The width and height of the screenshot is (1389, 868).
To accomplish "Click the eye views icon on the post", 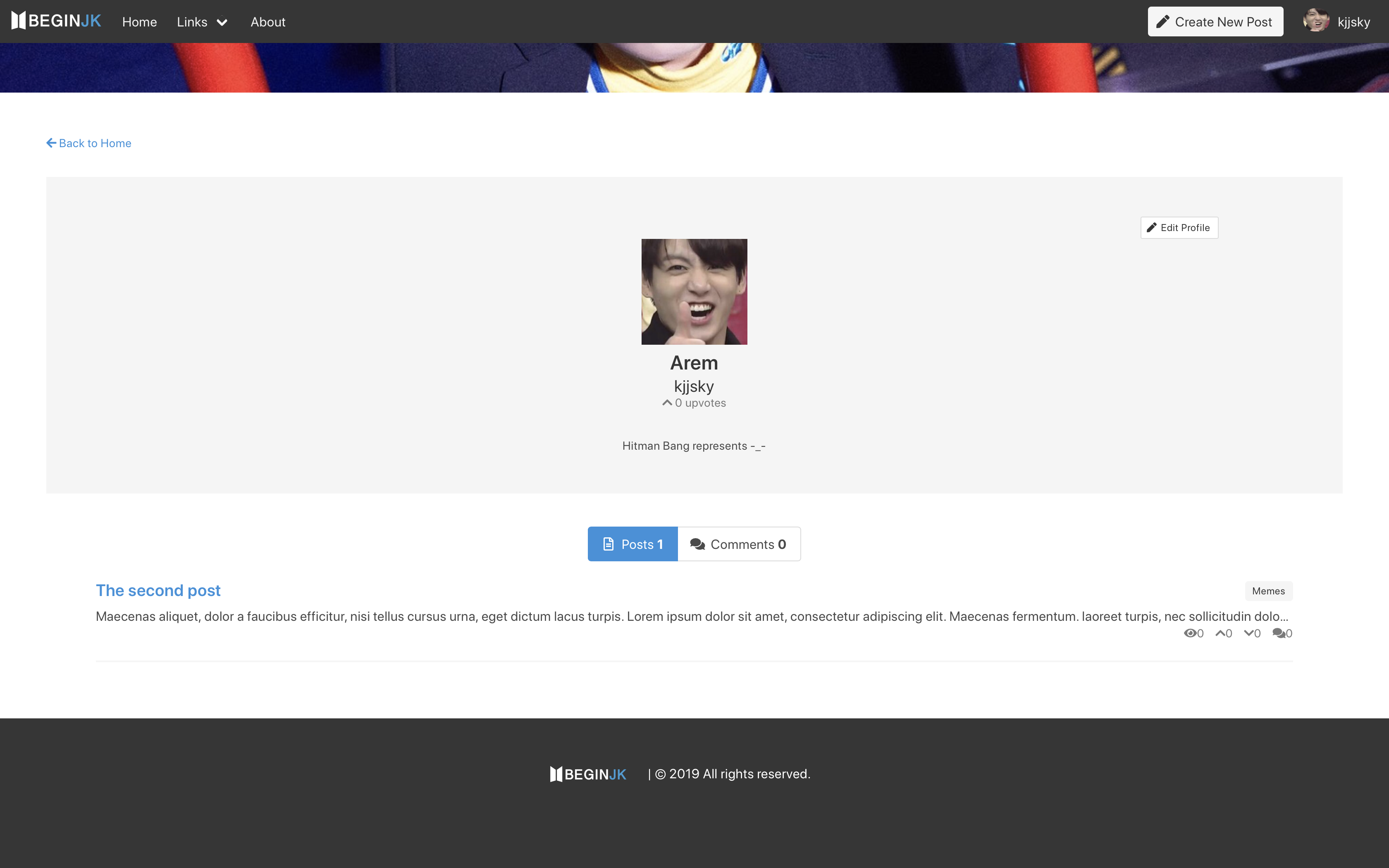I will click(1190, 633).
